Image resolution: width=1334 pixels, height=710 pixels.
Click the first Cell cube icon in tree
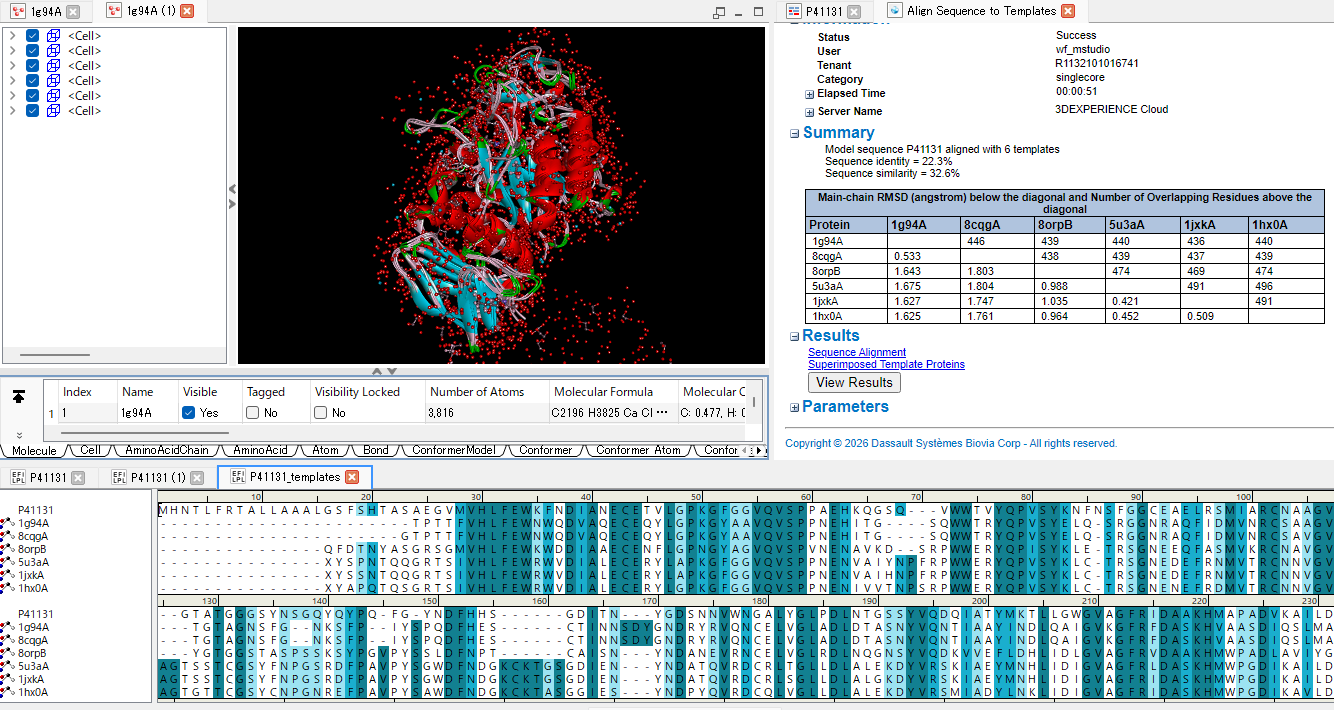point(53,36)
